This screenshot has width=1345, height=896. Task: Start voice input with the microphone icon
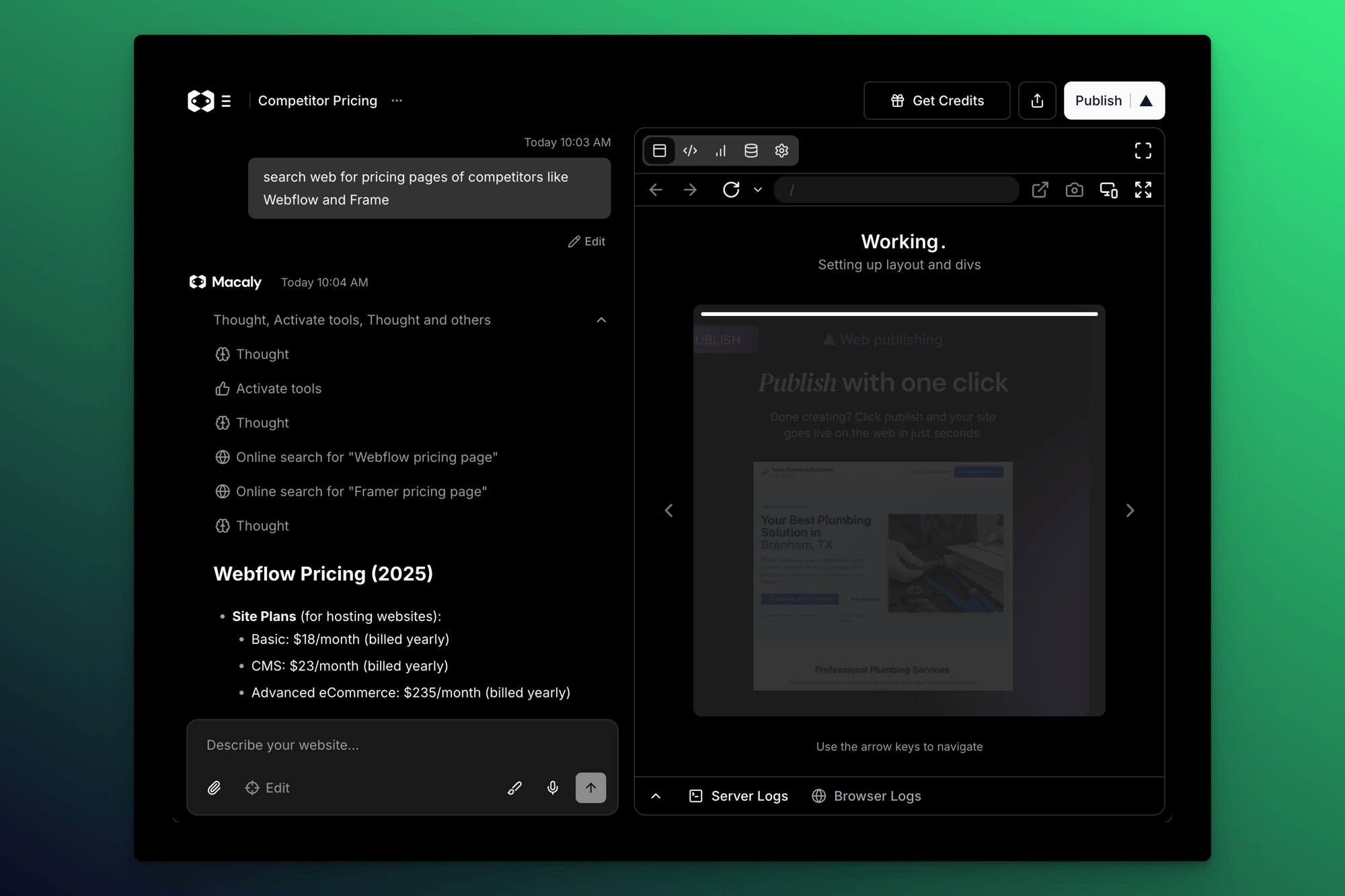[x=552, y=787]
